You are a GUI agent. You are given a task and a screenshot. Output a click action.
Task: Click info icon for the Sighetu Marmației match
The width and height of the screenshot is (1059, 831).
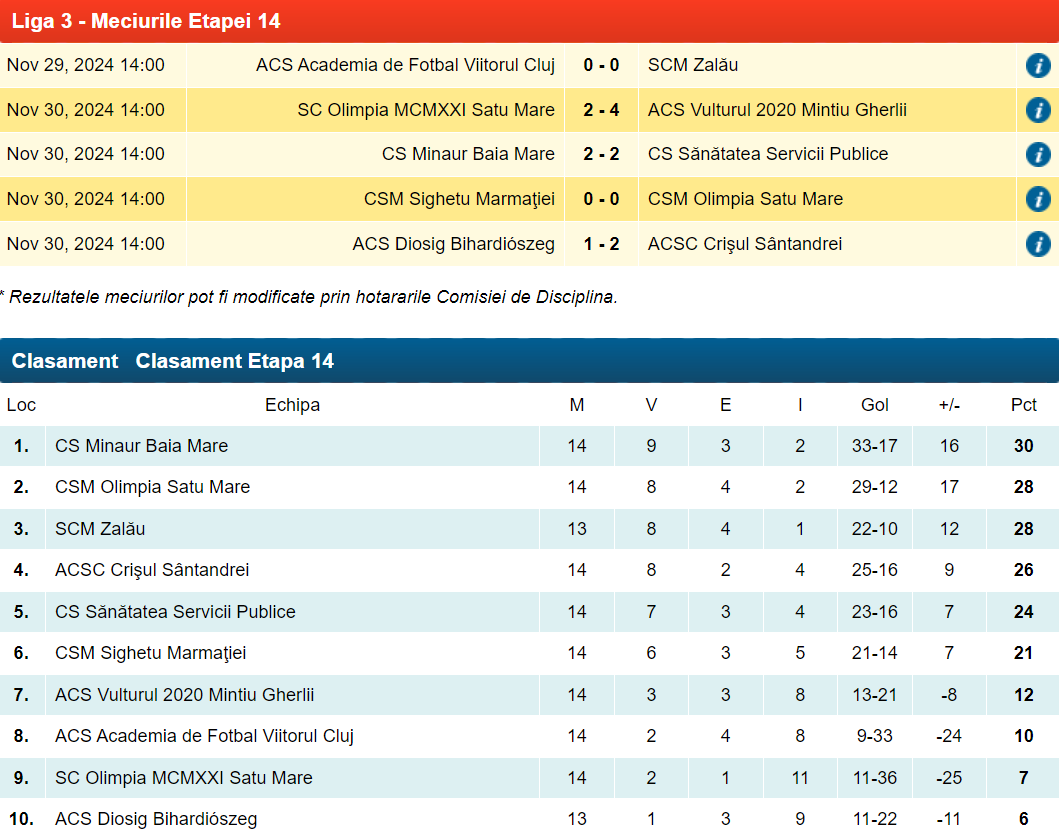tap(1037, 199)
